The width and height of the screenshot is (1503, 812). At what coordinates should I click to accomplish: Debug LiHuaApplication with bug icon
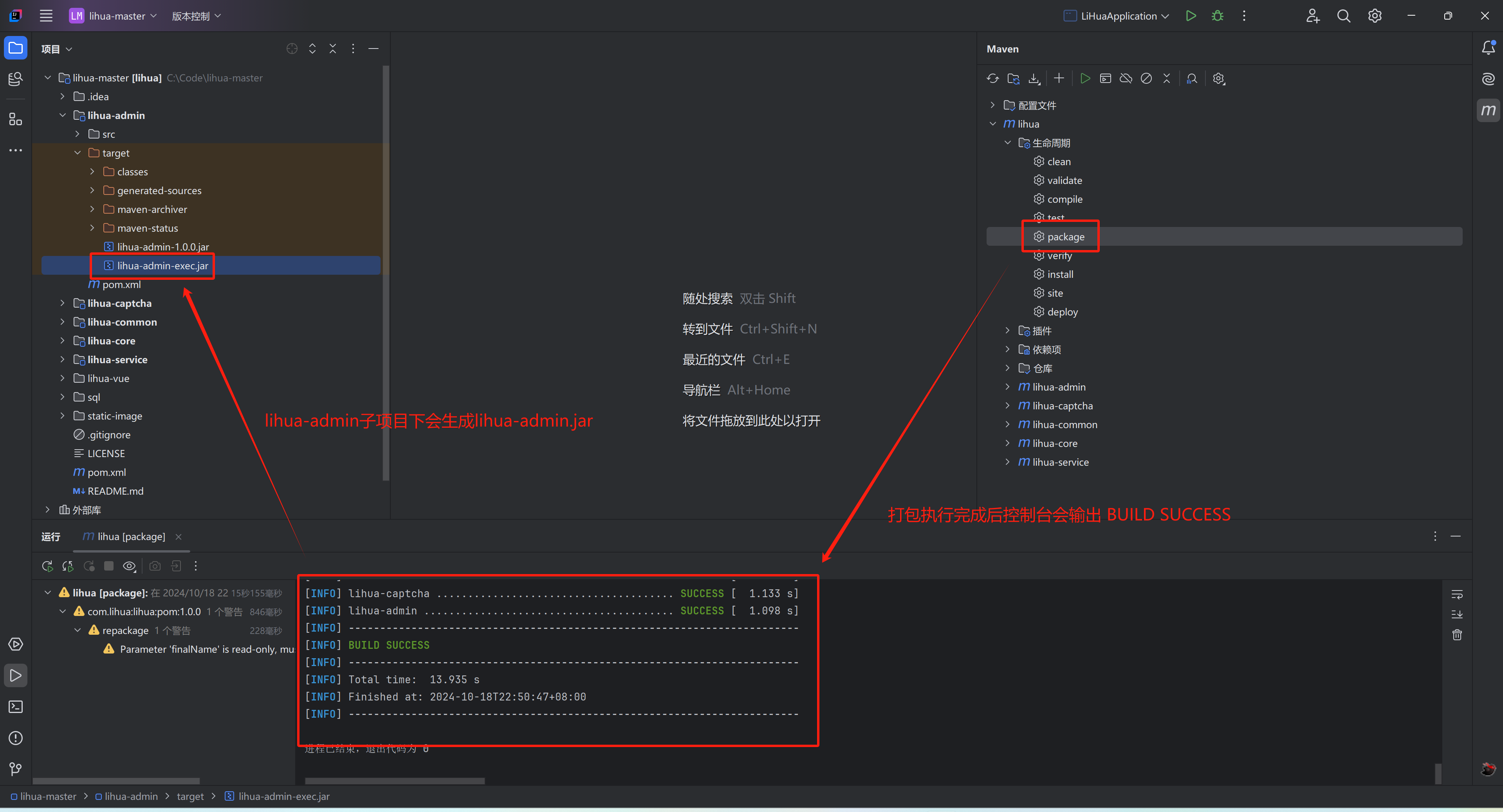[x=1217, y=16]
